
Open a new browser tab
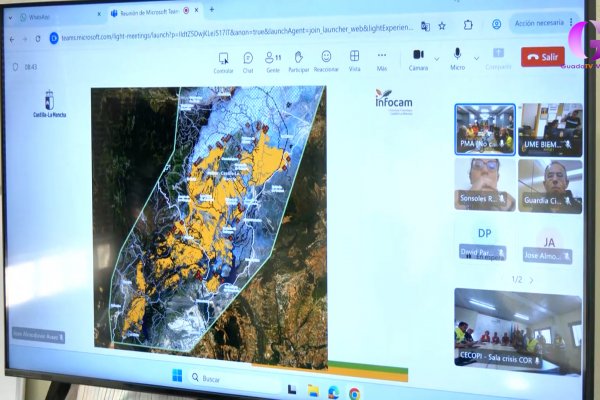click(x=212, y=9)
